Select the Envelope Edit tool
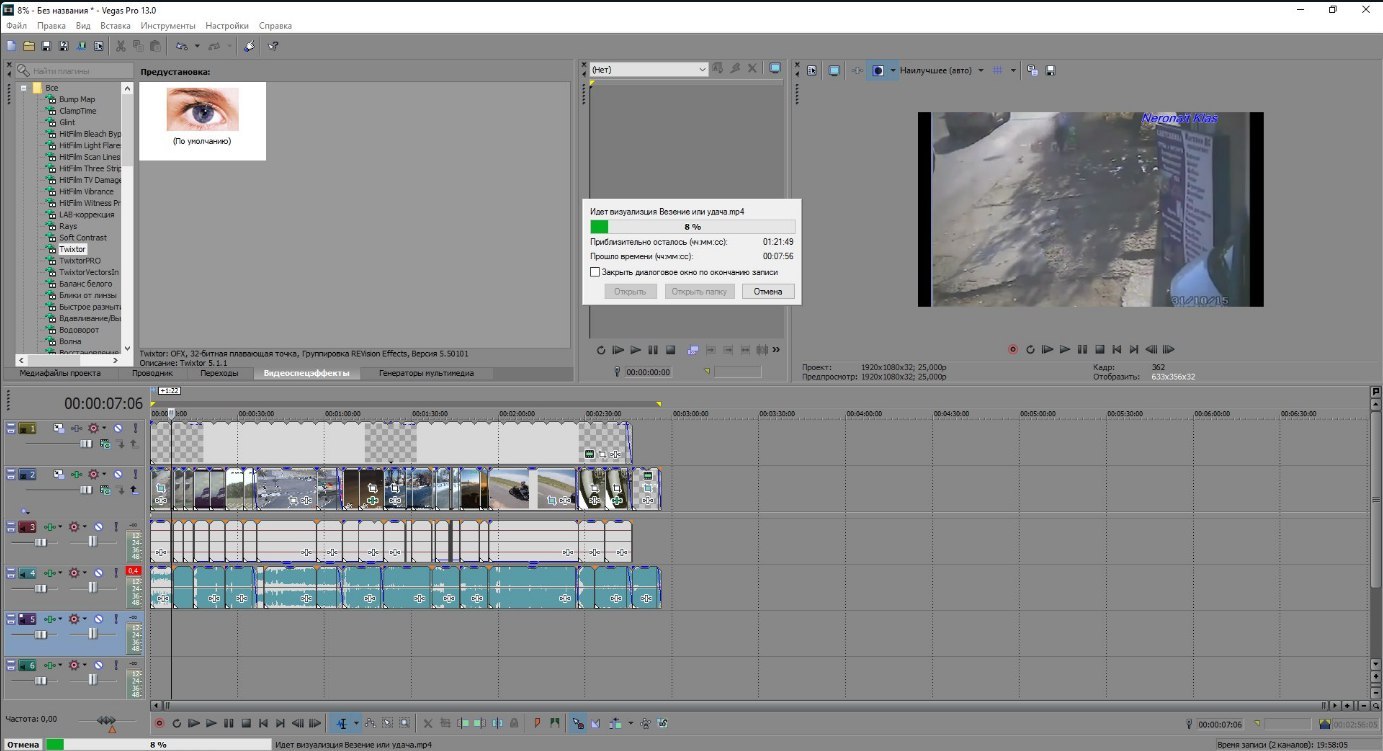This screenshot has width=1383, height=751. click(370, 723)
